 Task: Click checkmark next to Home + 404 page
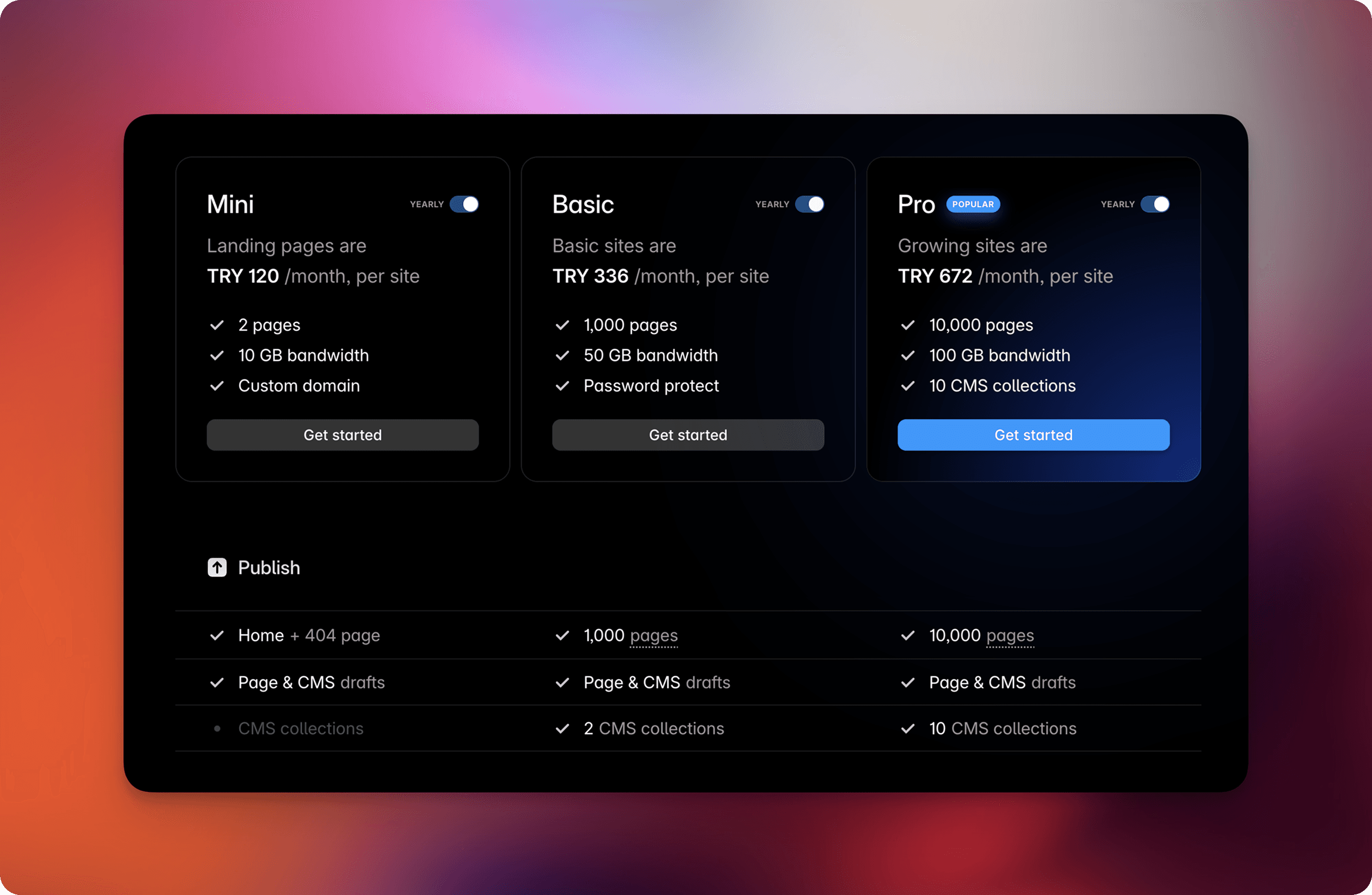[217, 636]
